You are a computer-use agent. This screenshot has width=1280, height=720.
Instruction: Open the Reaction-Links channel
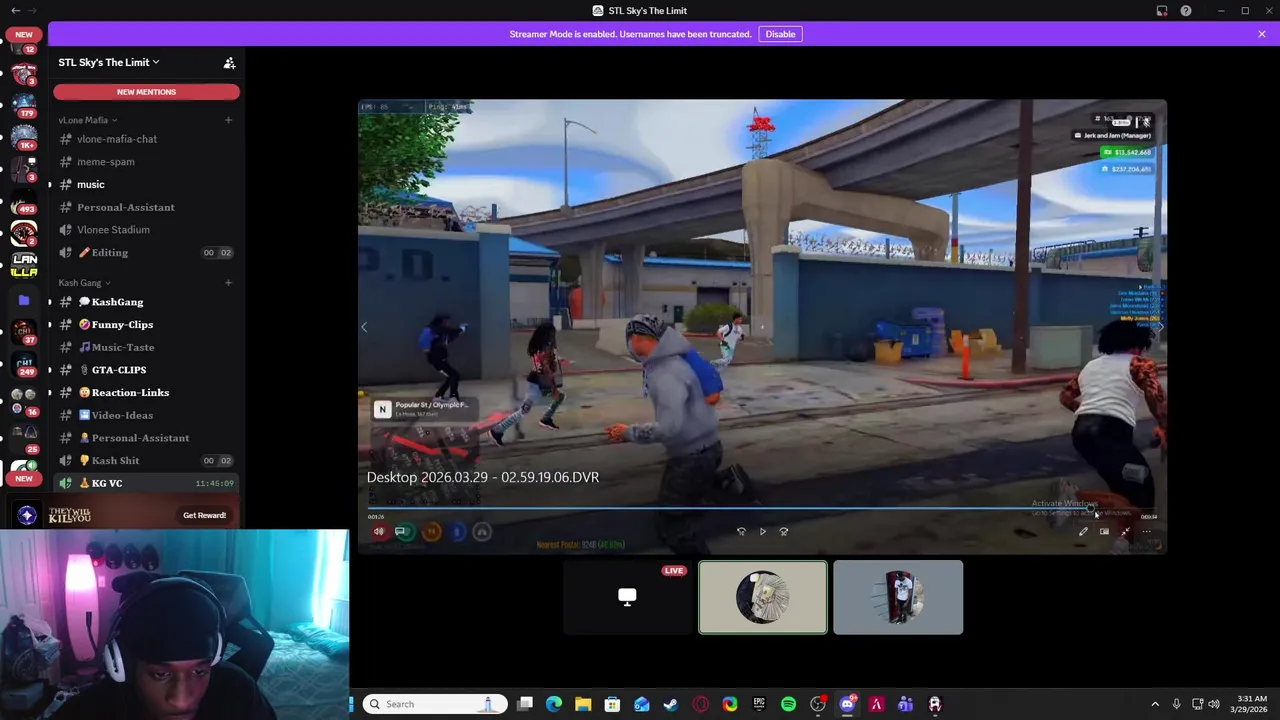pos(145,393)
